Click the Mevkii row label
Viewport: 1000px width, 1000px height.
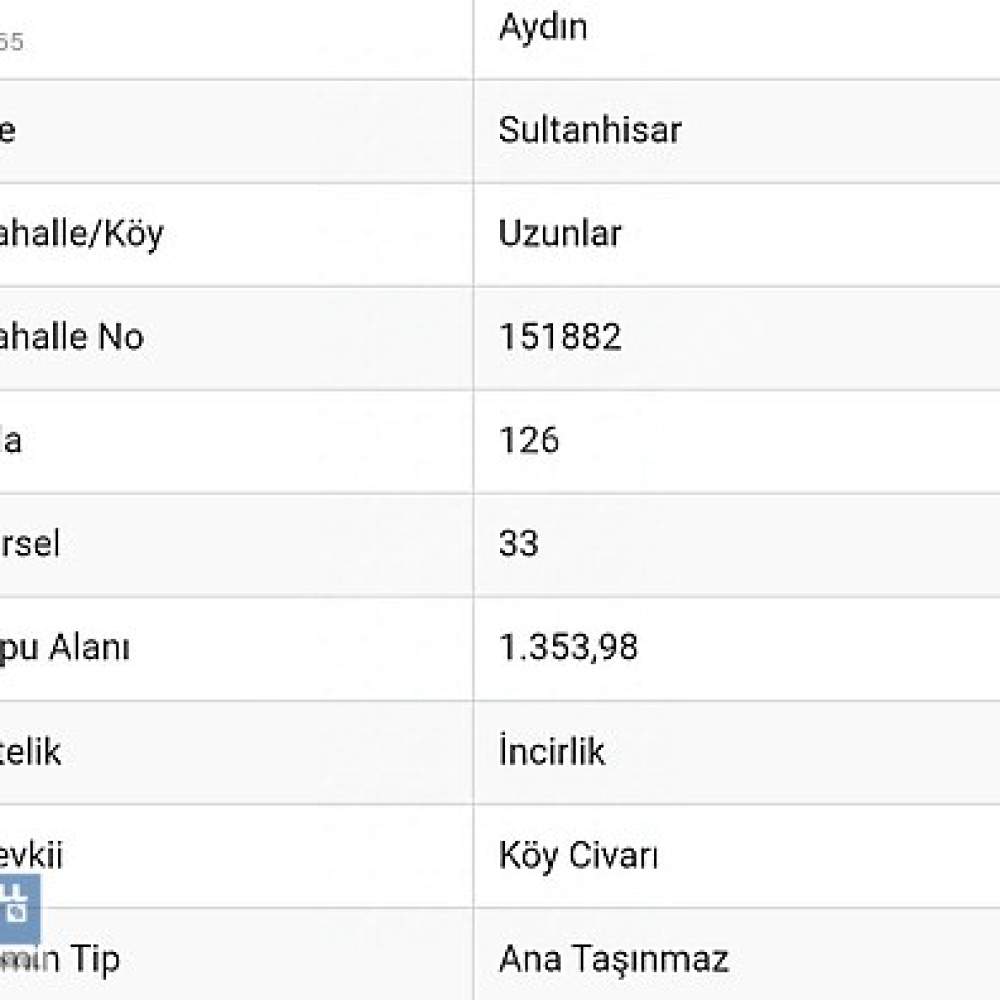31,855
